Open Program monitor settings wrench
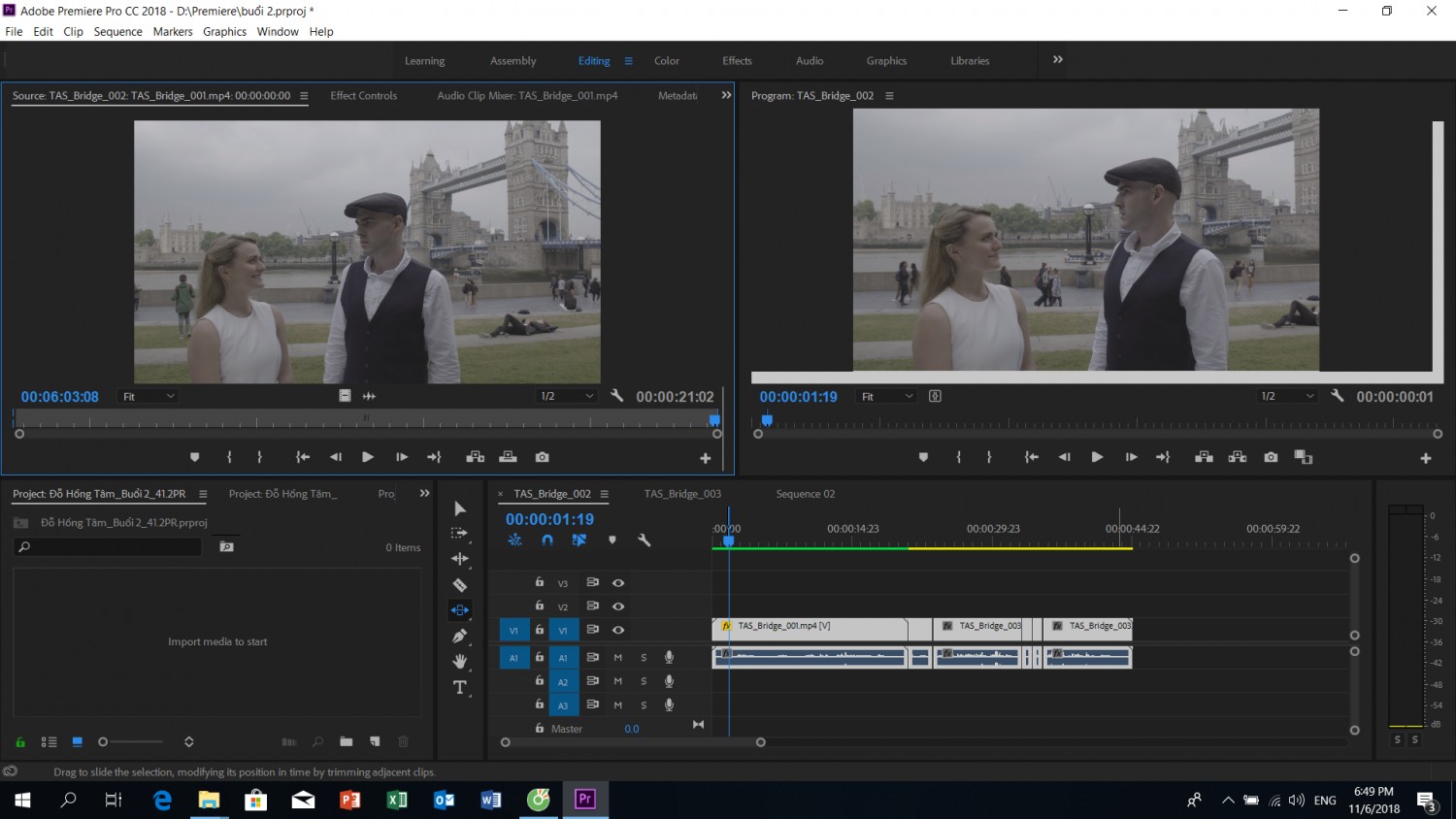The width and height of the screenshot is (1456, 819). tap(1337, 396)
